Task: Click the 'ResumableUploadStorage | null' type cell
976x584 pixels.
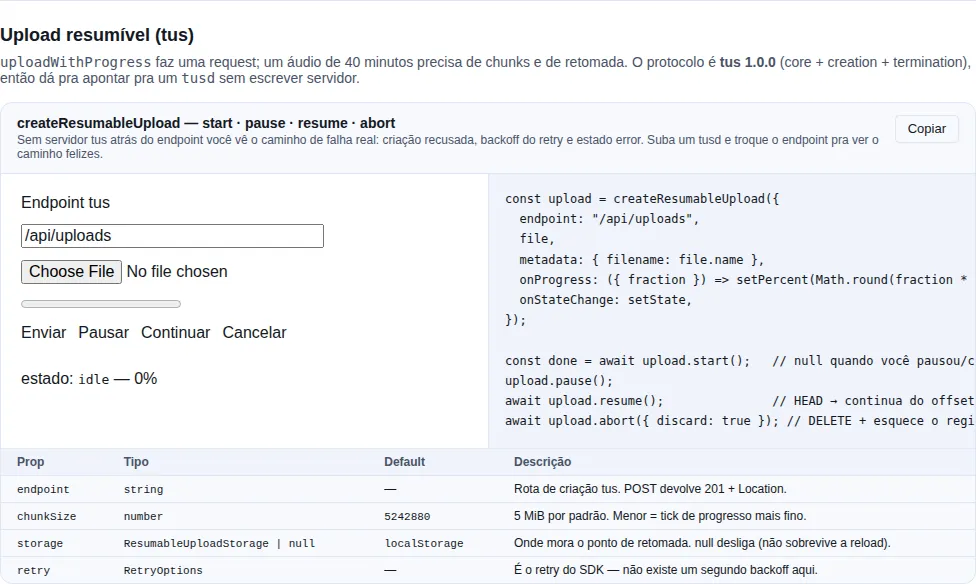Action: (x=219, y=544)
